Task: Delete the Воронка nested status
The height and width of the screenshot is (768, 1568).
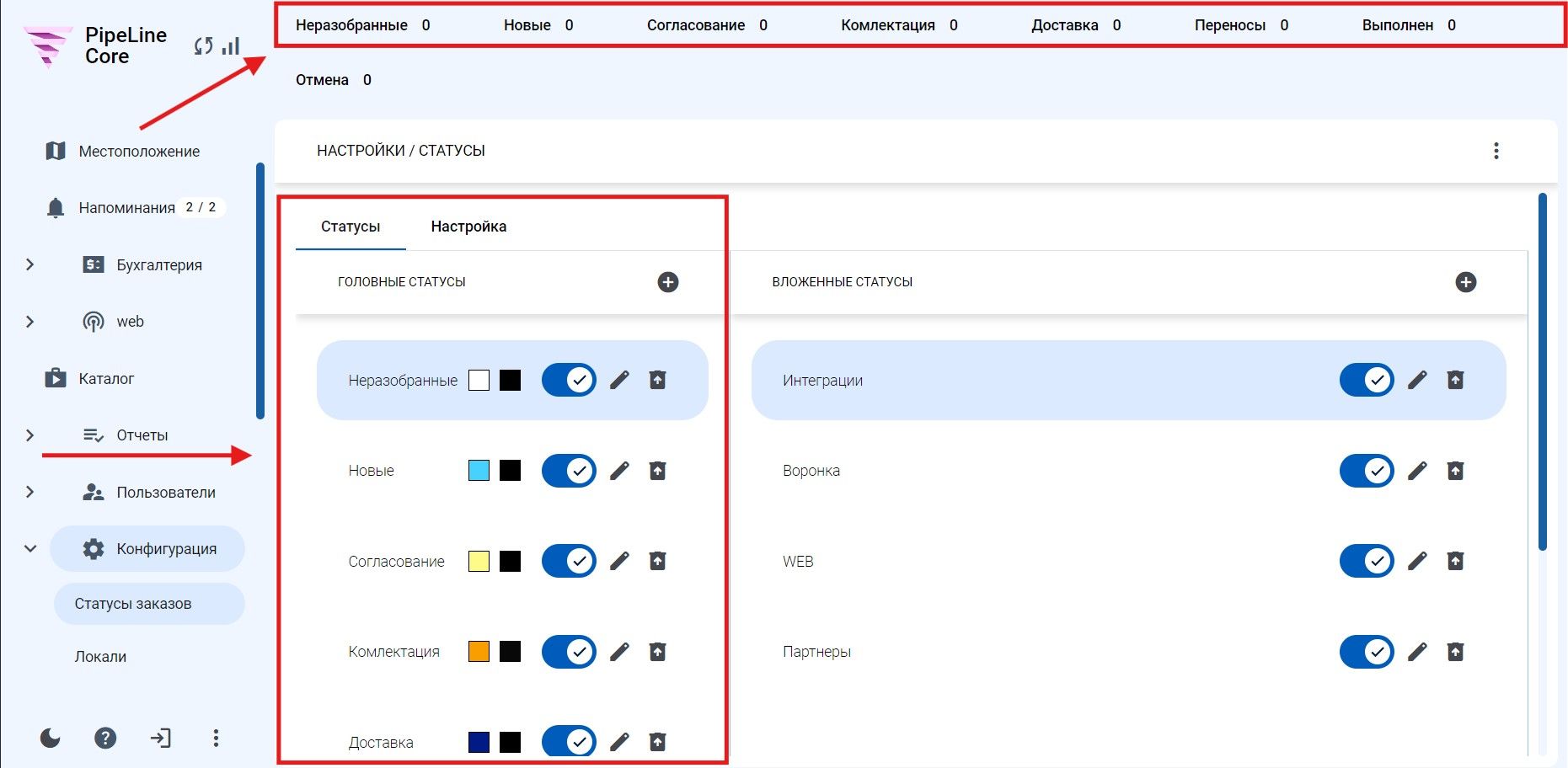Action: pyautogui.click(x=1455, y=471)
